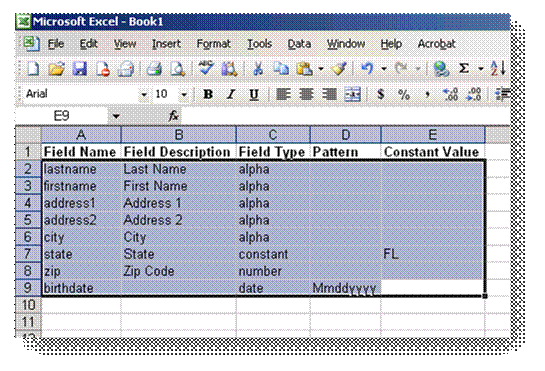
Task: Apply the Comma style
Action: click(427, 94)
